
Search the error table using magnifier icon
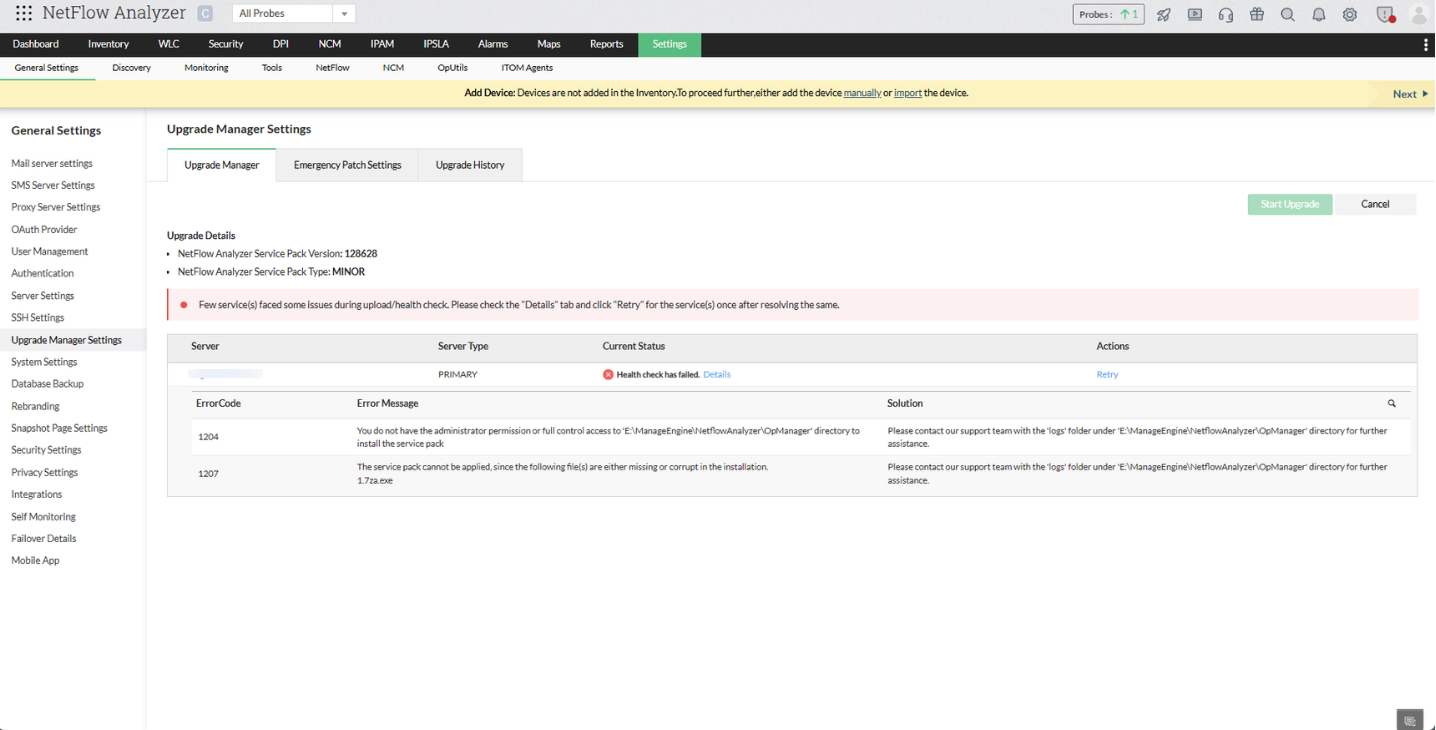tap(1392, 404)
